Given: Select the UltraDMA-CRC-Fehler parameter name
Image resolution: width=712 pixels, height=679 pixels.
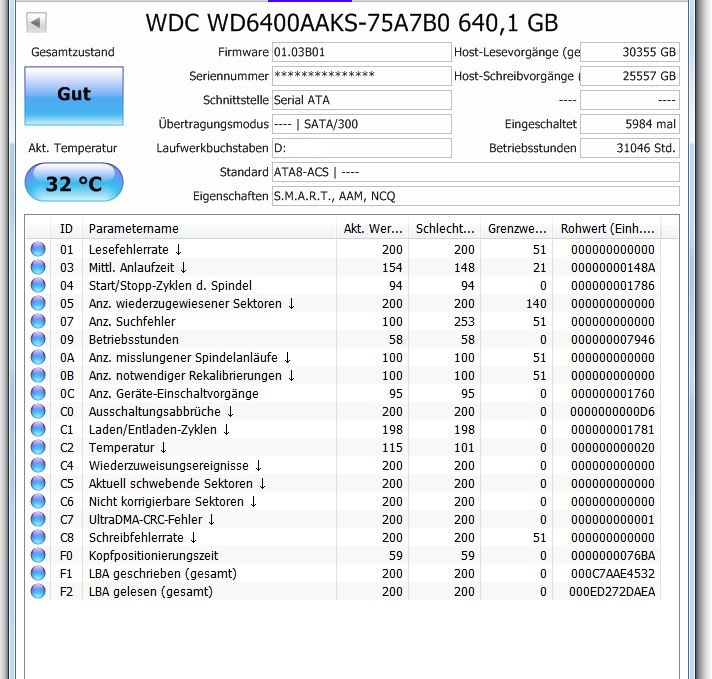Looking at the screenshot, I should click(x=152, y=520).
